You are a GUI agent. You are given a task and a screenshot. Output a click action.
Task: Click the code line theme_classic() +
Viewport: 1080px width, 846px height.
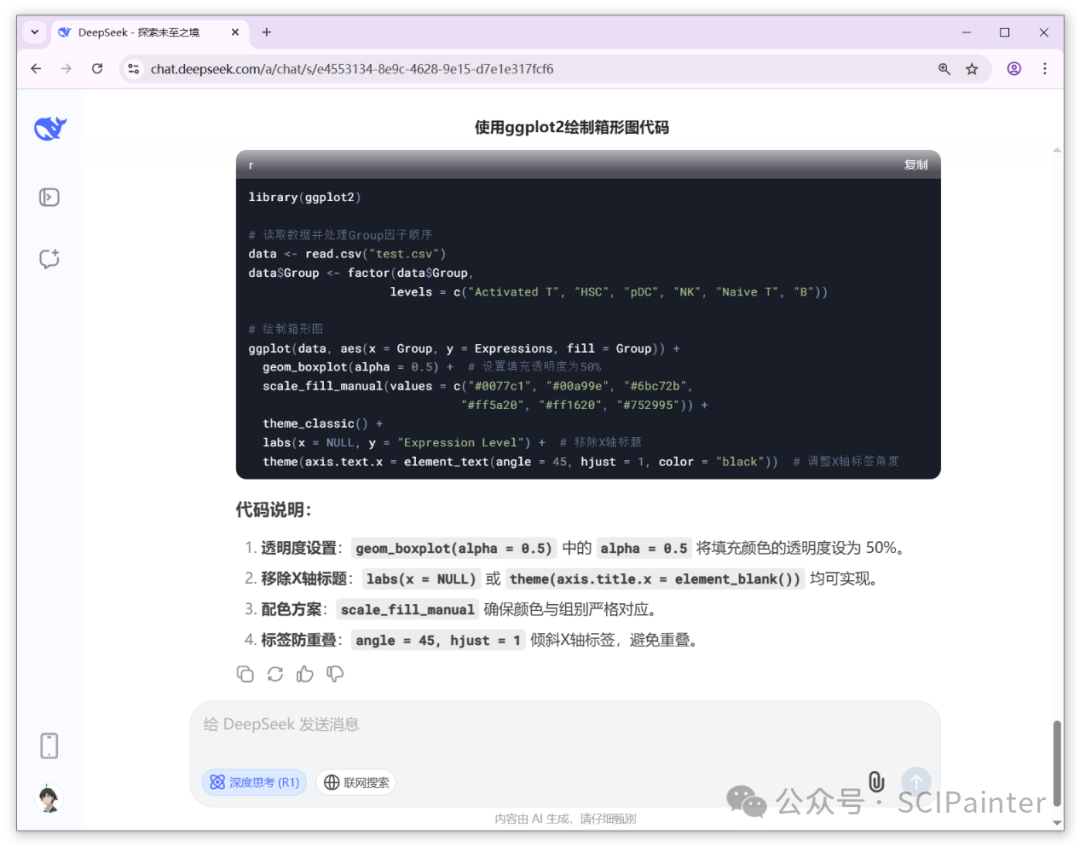point(322,424)
